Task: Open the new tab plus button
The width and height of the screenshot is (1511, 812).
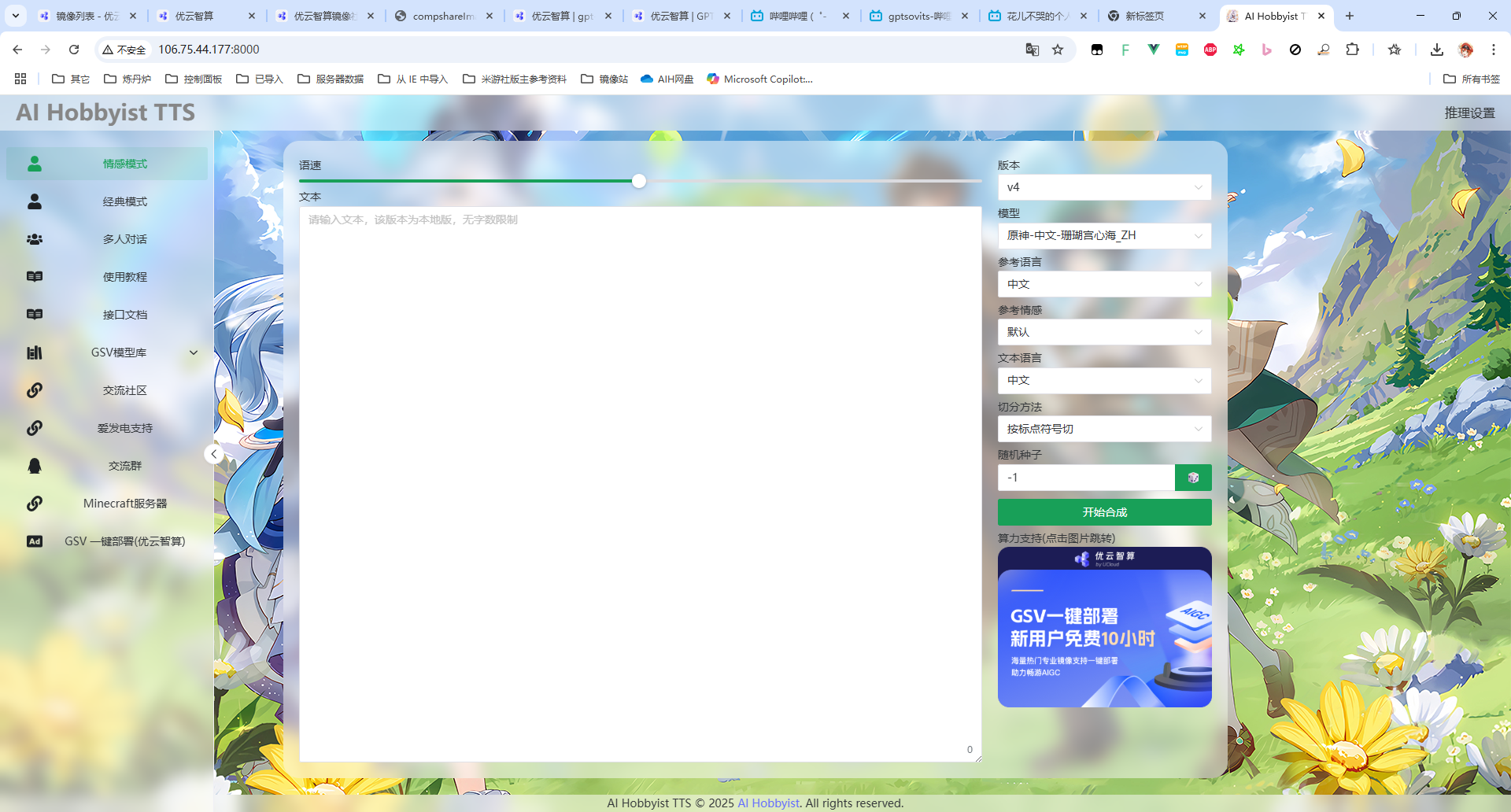Action: (x=1350, y=16)
